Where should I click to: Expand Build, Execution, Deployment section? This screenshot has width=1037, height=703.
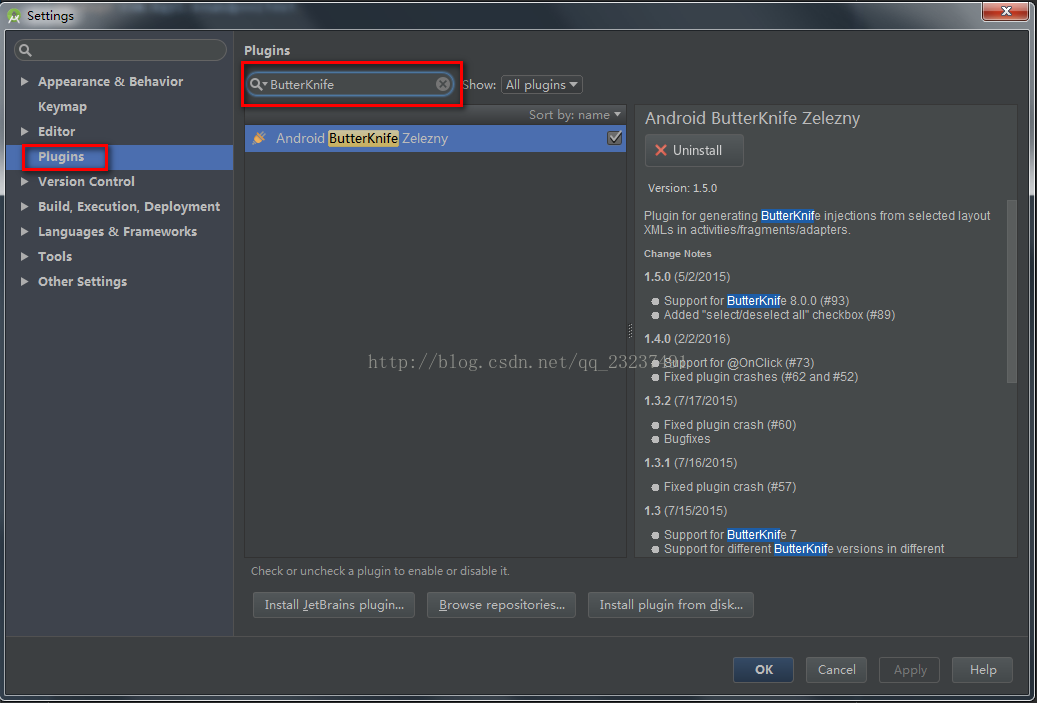(x=24, y=206)
